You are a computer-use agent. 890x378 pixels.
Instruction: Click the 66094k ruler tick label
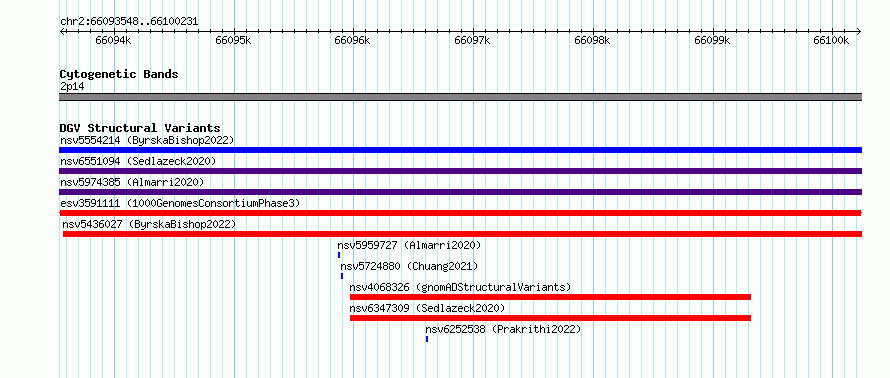tap(113, 40)
